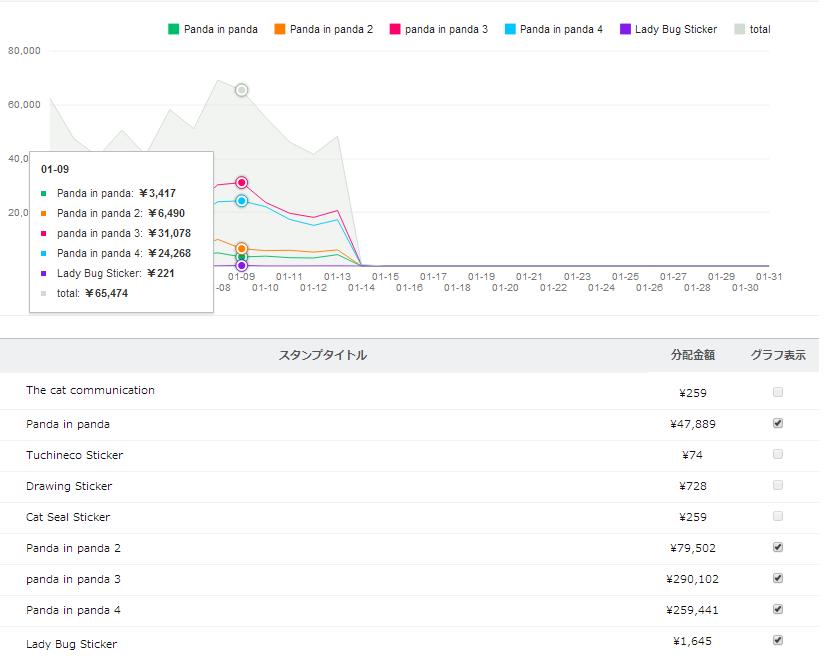This screenshot has height=659, width=825.
Task: Click the blue Panda in panda 4 legend swatch
Action: (510, 29)
